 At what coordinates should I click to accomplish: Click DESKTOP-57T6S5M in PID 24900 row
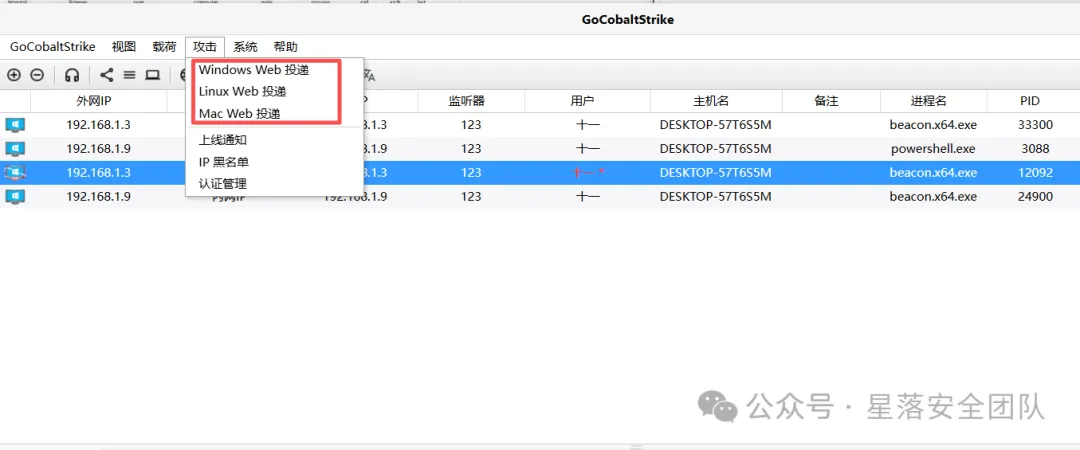coord(715,197)
